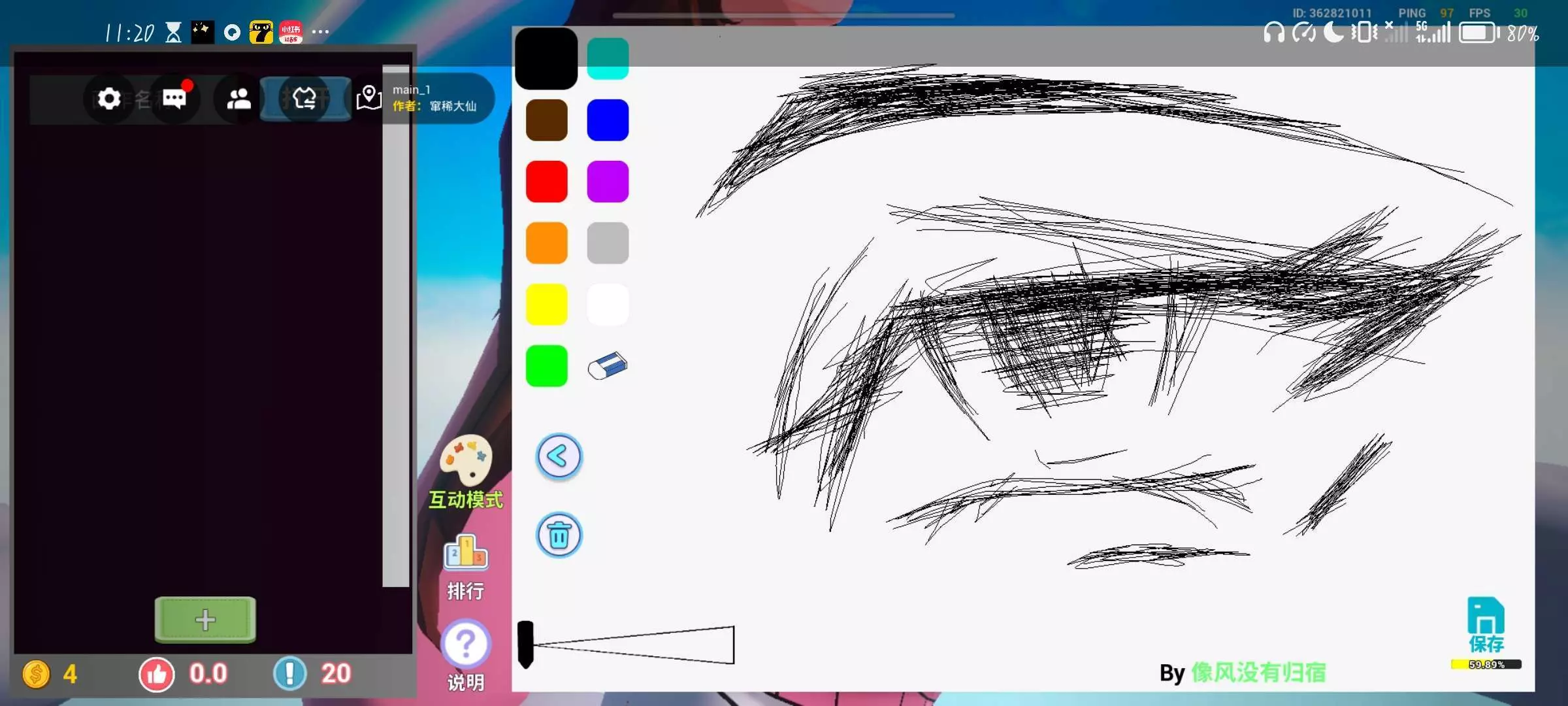
Task: Tap the thumbs-up like icon
Action: tap(157, 674)
